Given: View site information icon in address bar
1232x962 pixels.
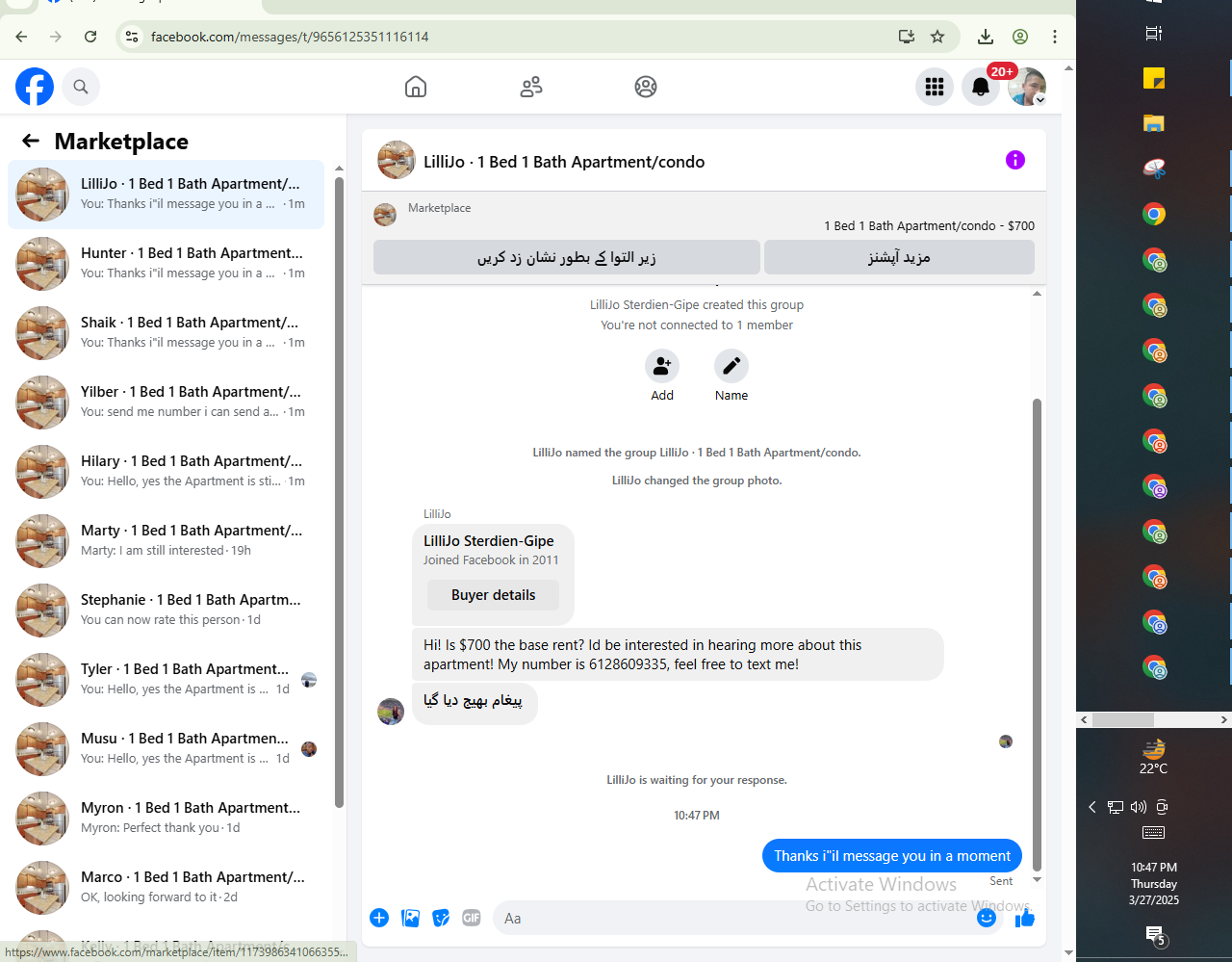Looking at the screenshot, I should point(133,37).
